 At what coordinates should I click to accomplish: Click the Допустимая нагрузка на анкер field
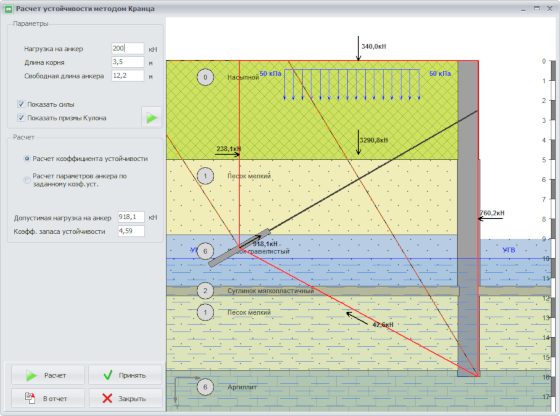131,217
